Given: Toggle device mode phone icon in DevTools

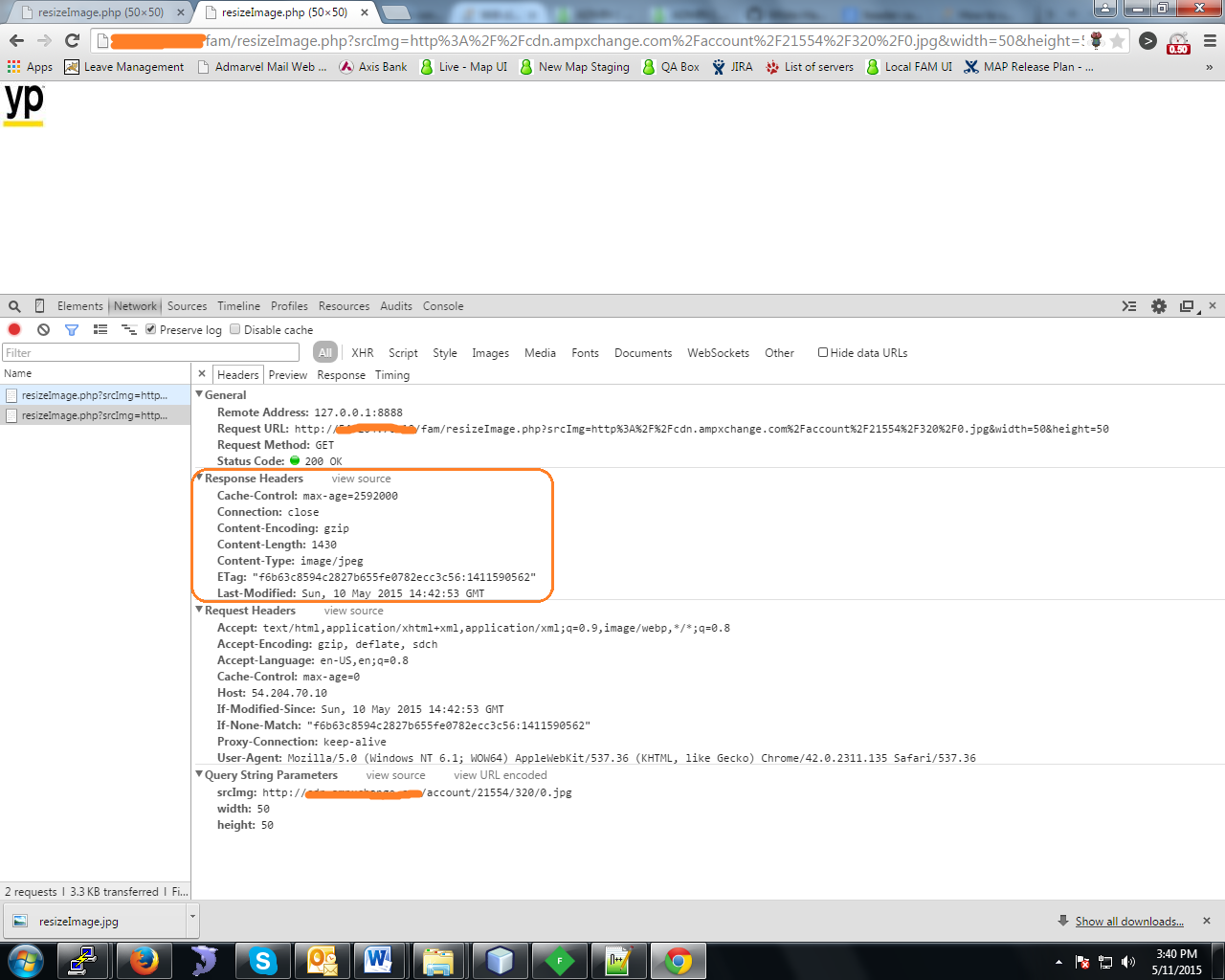Looking at the screenshot, I should point(39,306).
